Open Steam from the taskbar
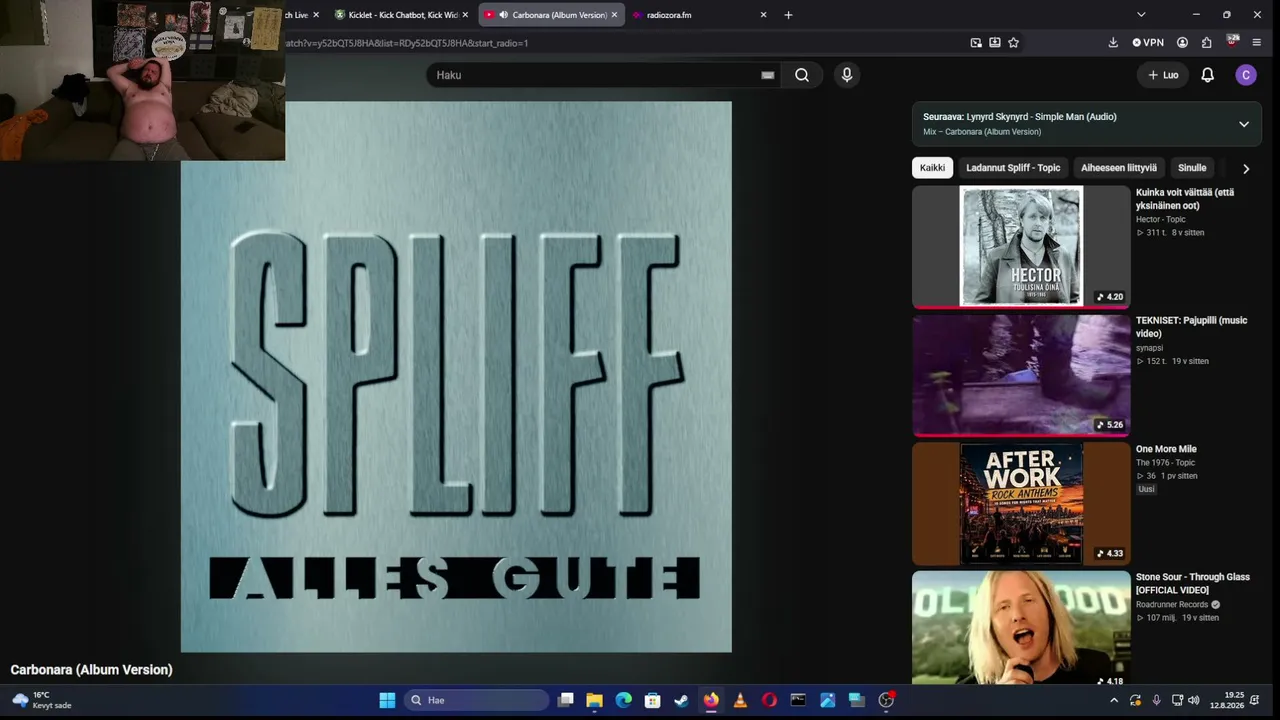Image resolution: width=1280 pixels, height=720 pixels. [x=681, y=700]
